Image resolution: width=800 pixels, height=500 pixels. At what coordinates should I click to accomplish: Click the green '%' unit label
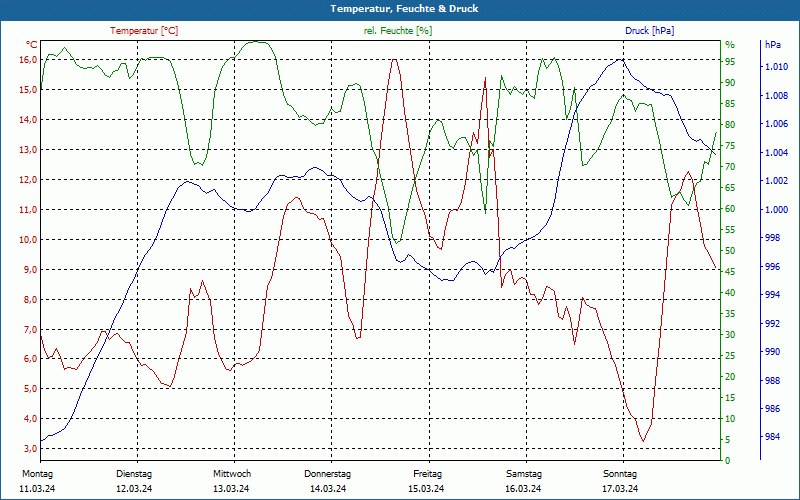coord(730,45)
